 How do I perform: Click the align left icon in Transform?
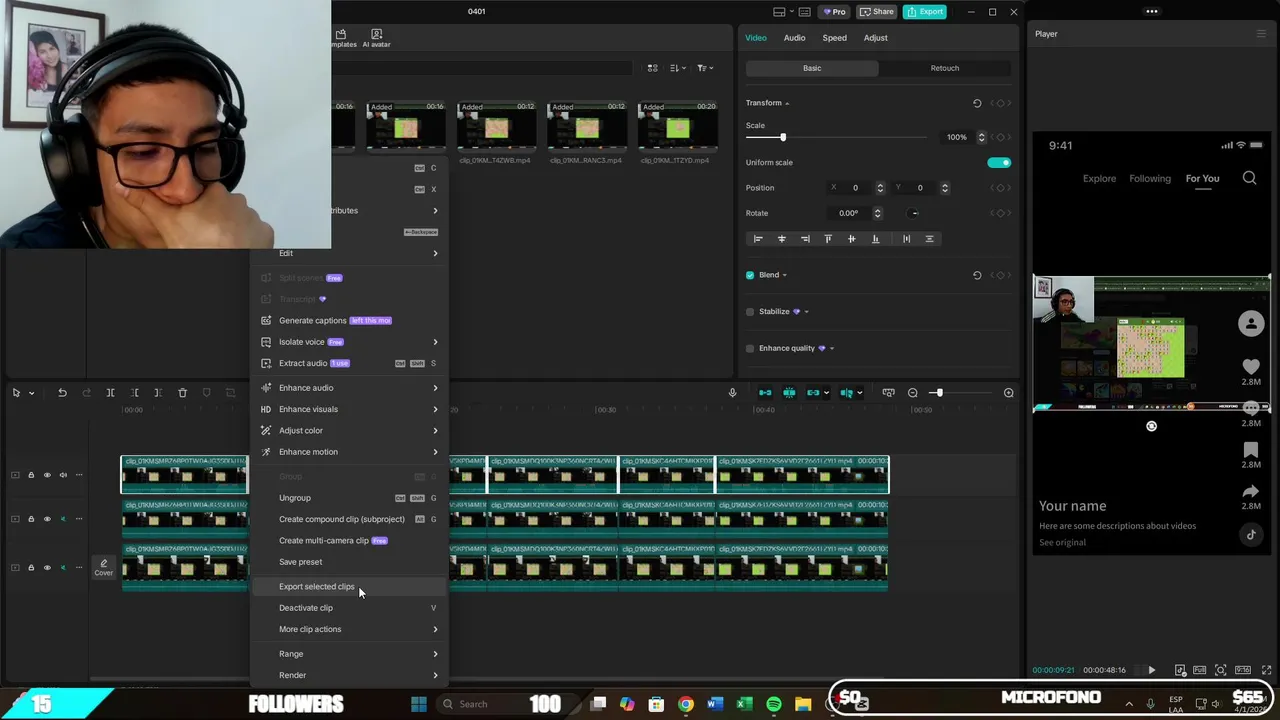[x=758, y=239]
